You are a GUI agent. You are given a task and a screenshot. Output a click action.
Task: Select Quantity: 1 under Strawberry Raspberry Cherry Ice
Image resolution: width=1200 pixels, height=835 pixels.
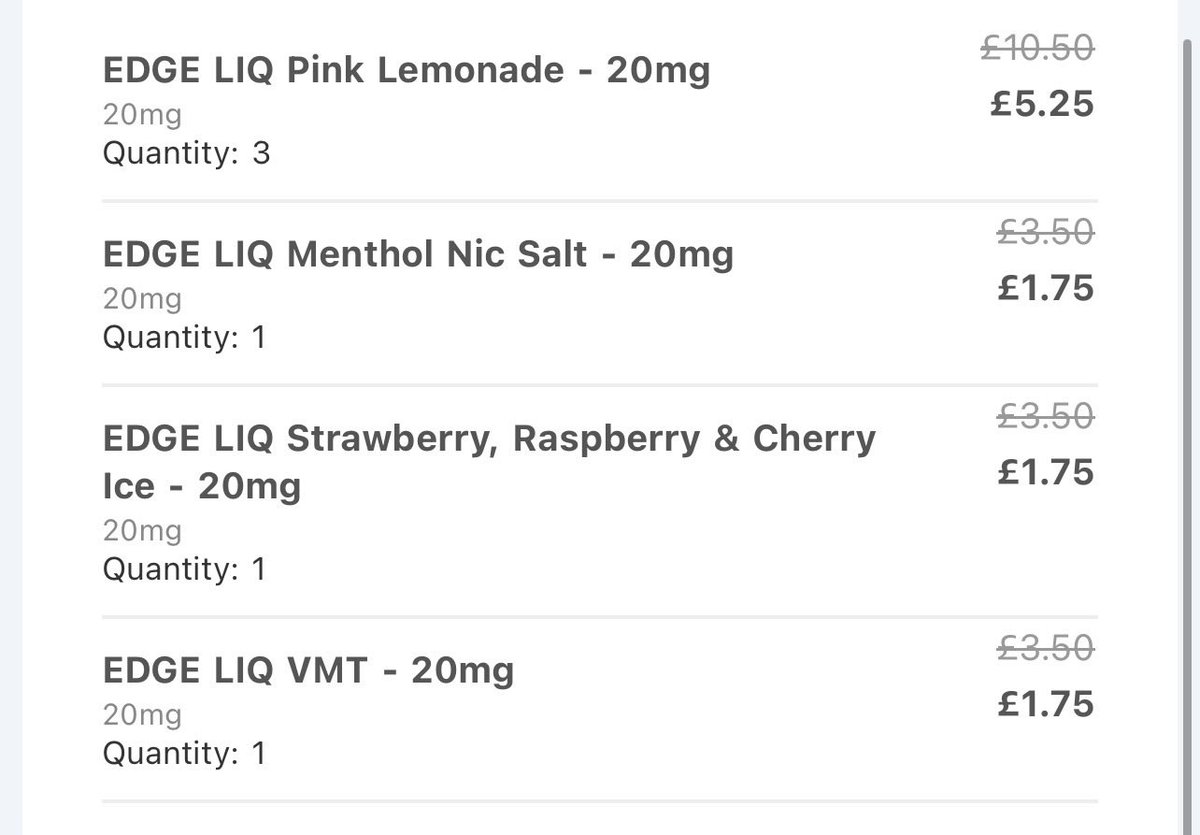click(x=185, y=570)
